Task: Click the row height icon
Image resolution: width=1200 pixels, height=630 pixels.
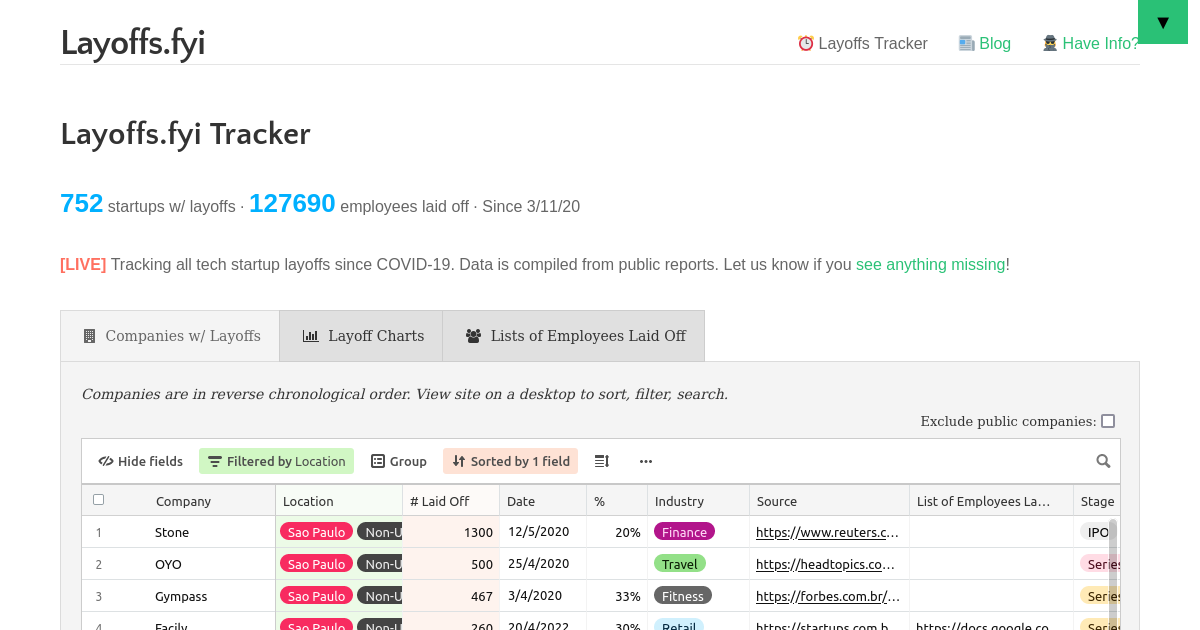Action: [602, 461]
